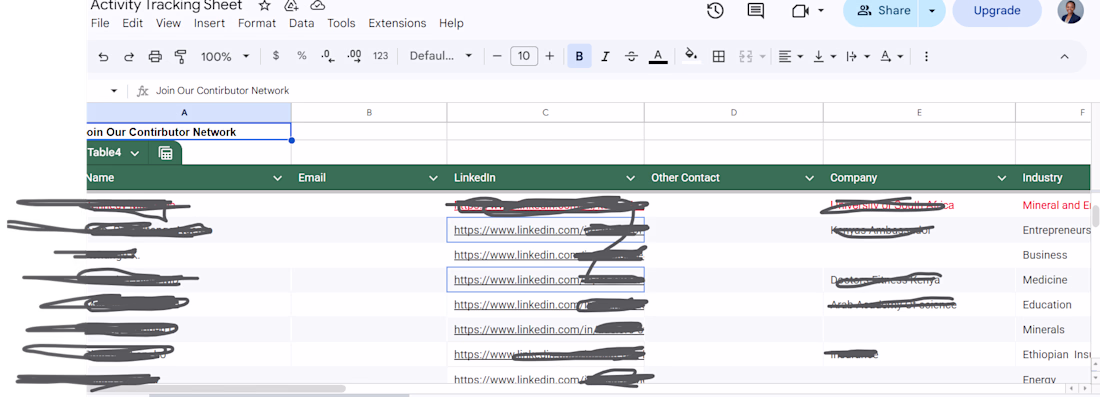Toggle strikethrough formatting

631,56
